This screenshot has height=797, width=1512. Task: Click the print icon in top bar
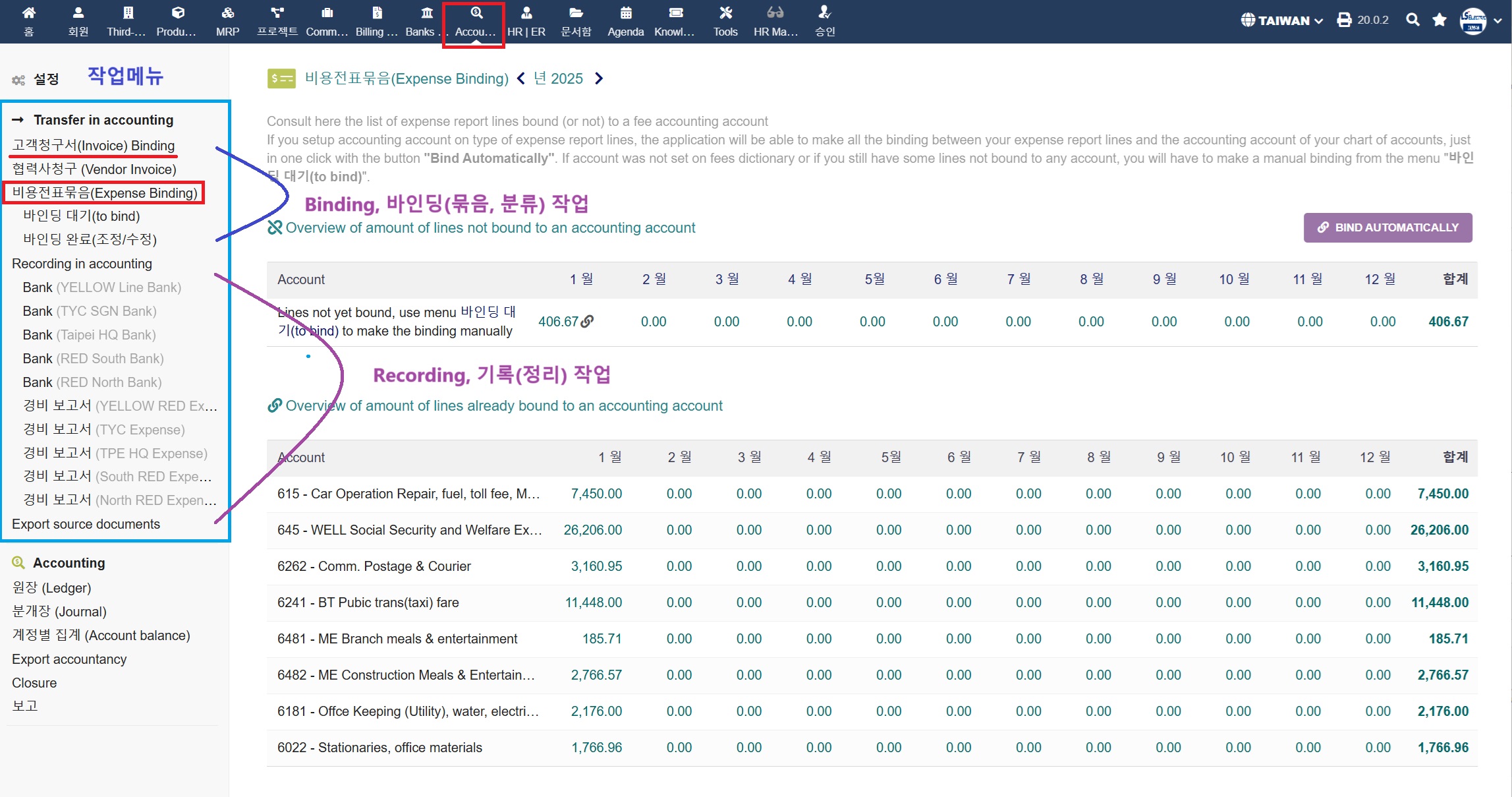click(1344, 20)
